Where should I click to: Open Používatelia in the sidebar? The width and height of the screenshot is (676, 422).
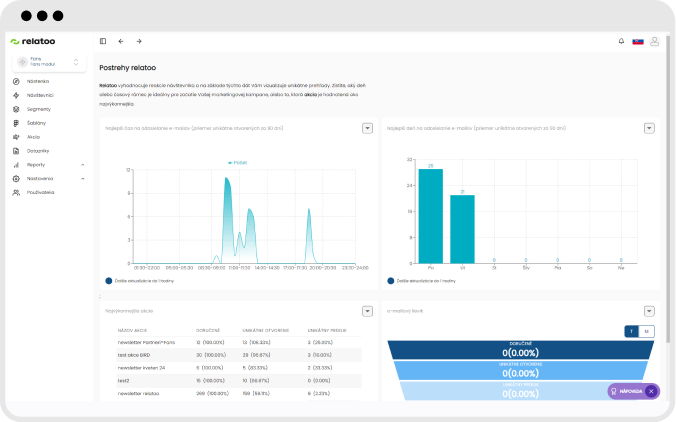(41, 193)
